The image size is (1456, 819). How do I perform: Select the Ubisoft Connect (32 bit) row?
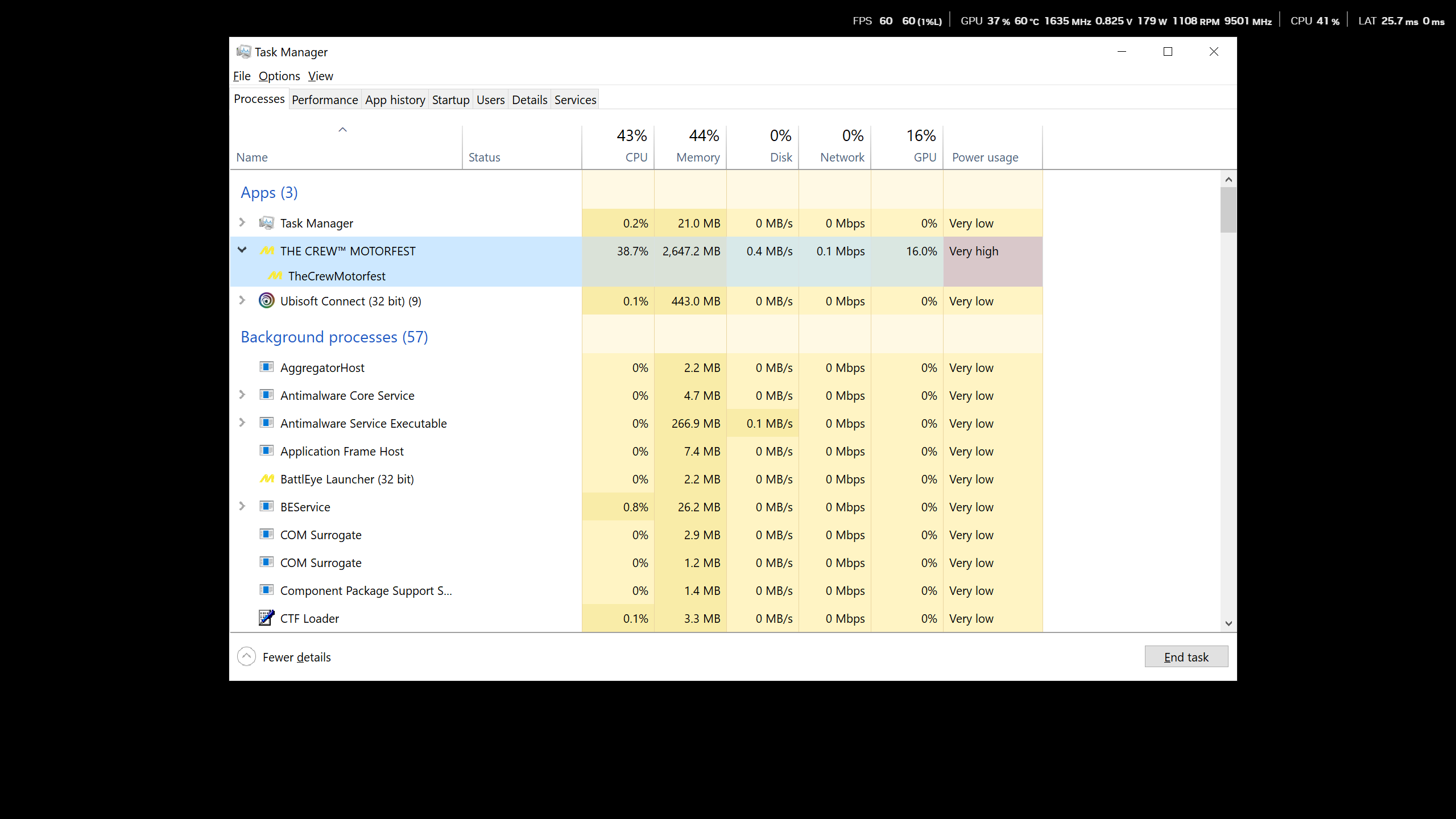click(x=636, y=301)
